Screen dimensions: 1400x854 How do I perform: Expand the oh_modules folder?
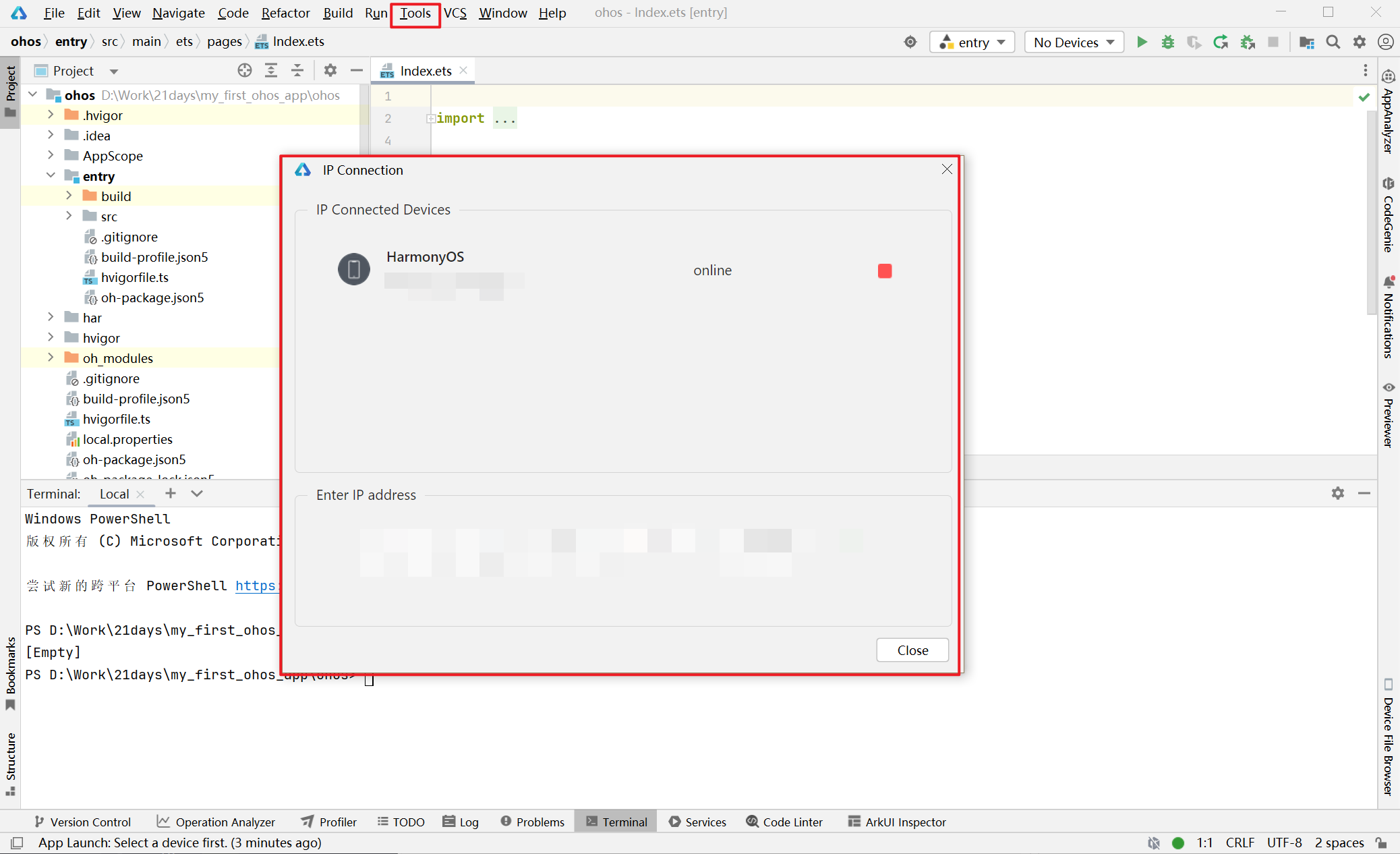click(51, 358)
